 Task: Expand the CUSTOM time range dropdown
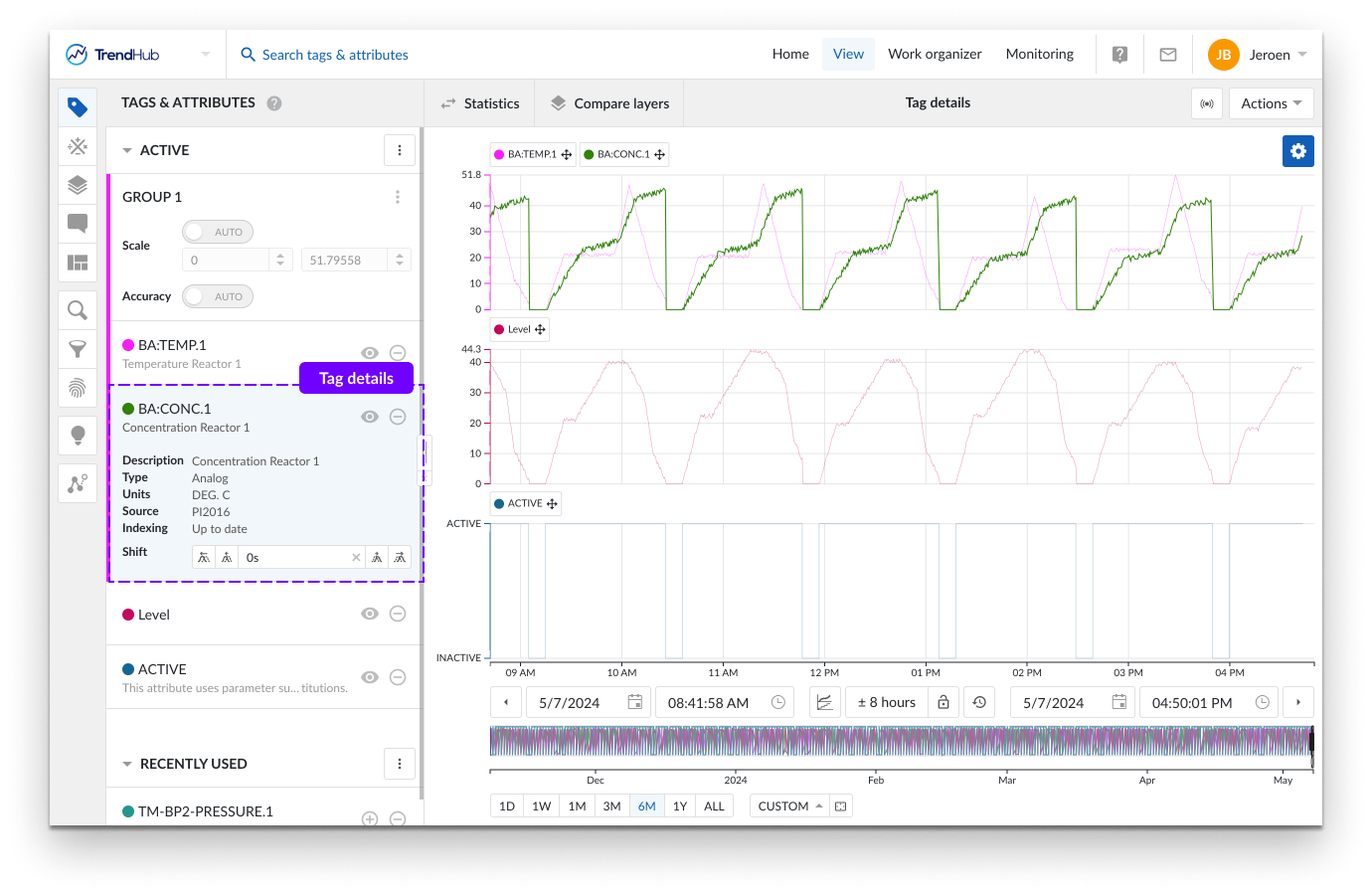click(790, 806)
